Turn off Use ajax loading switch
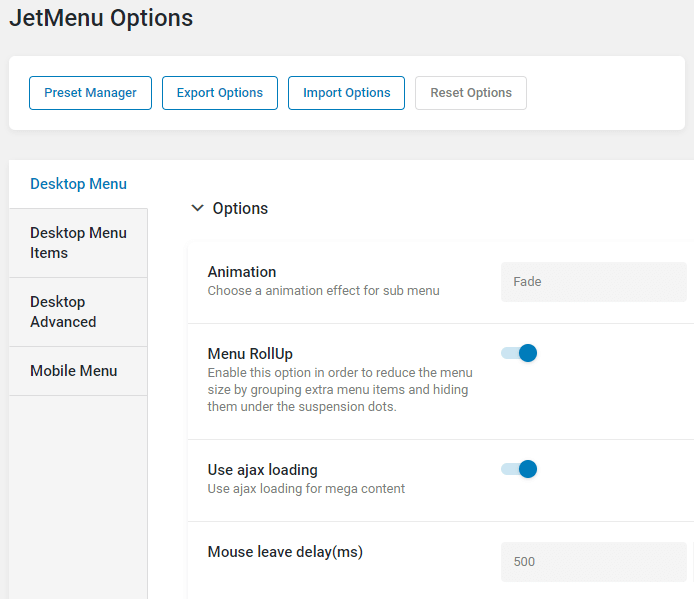694x599 pixels. [519, 469]
